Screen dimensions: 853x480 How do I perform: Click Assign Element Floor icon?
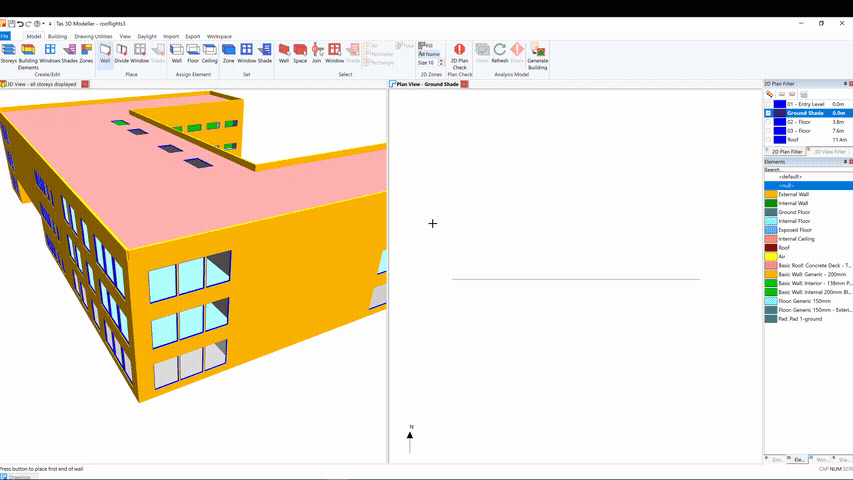coord(193,50)
